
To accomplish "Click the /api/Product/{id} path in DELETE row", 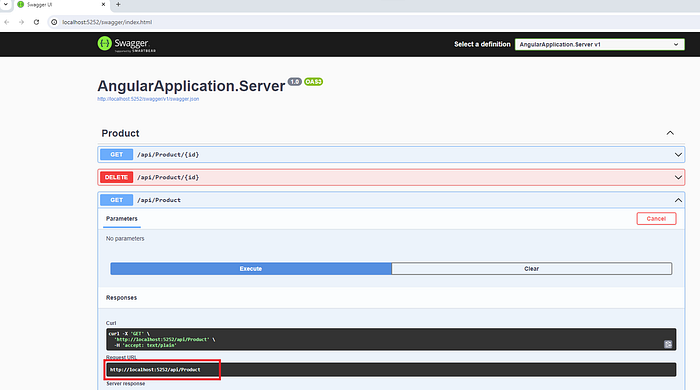I will pos(168,178).
